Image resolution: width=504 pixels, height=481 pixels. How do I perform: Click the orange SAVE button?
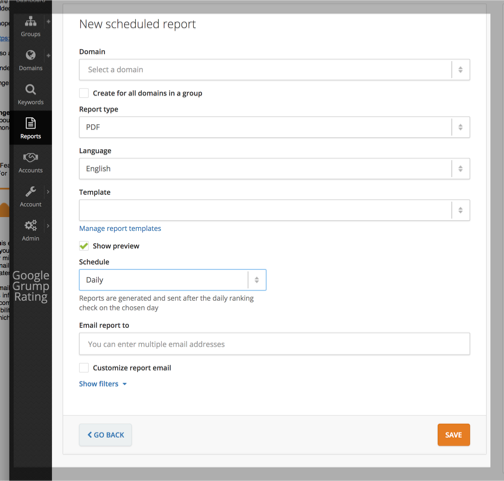click(x=454, y=435)
